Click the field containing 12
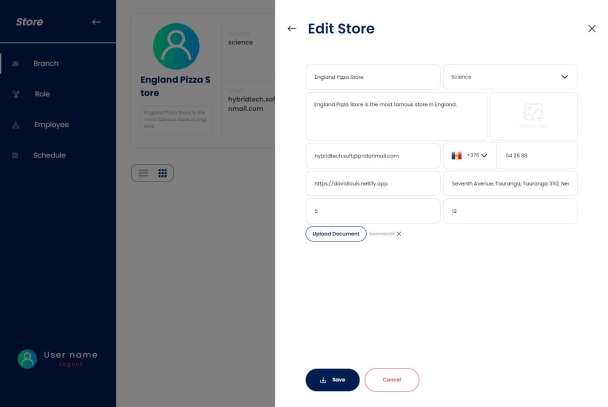This screenshot has height=407, width=608. coord(510,211)
